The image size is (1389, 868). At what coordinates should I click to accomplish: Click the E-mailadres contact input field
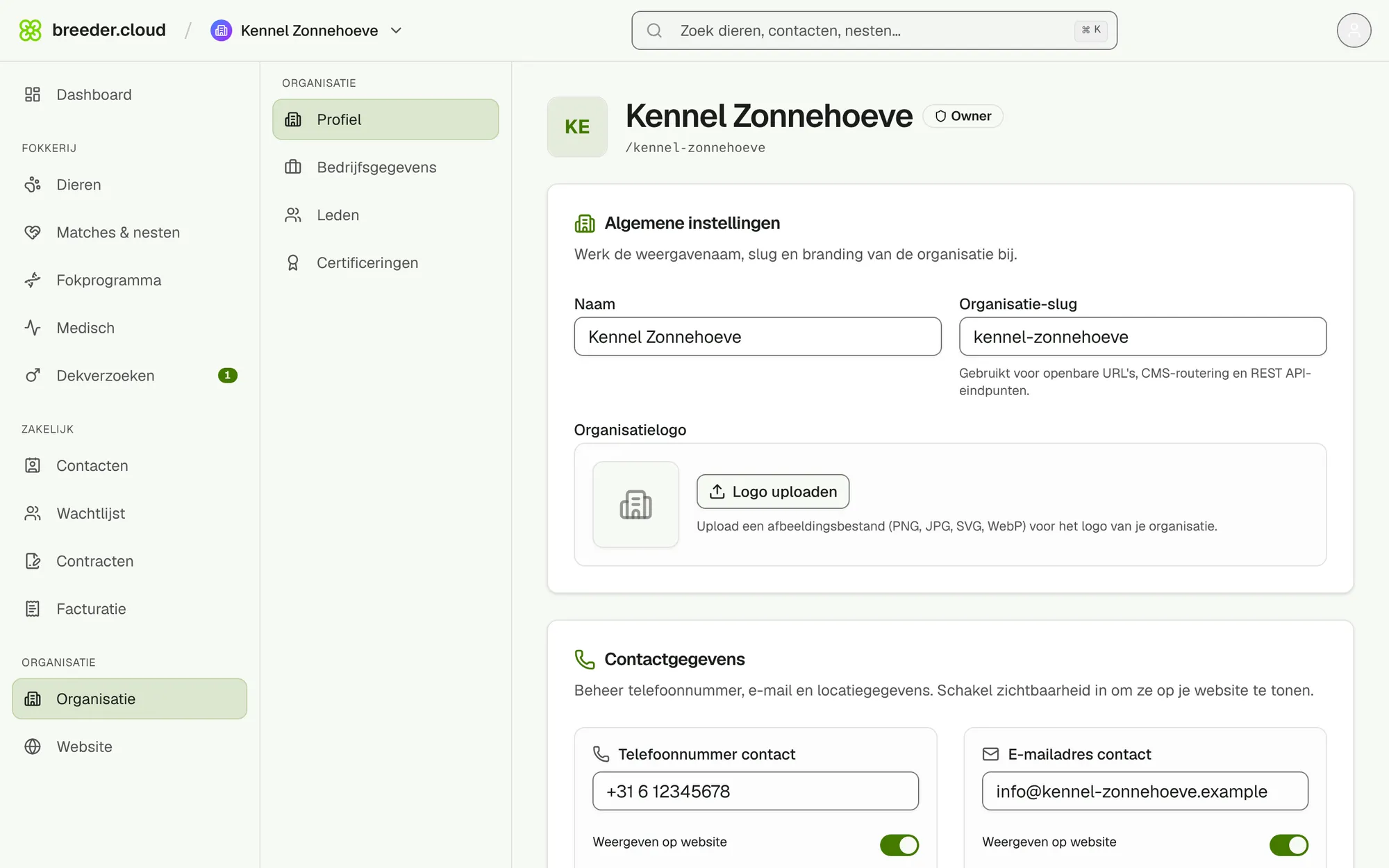(x=1145, y=791)
